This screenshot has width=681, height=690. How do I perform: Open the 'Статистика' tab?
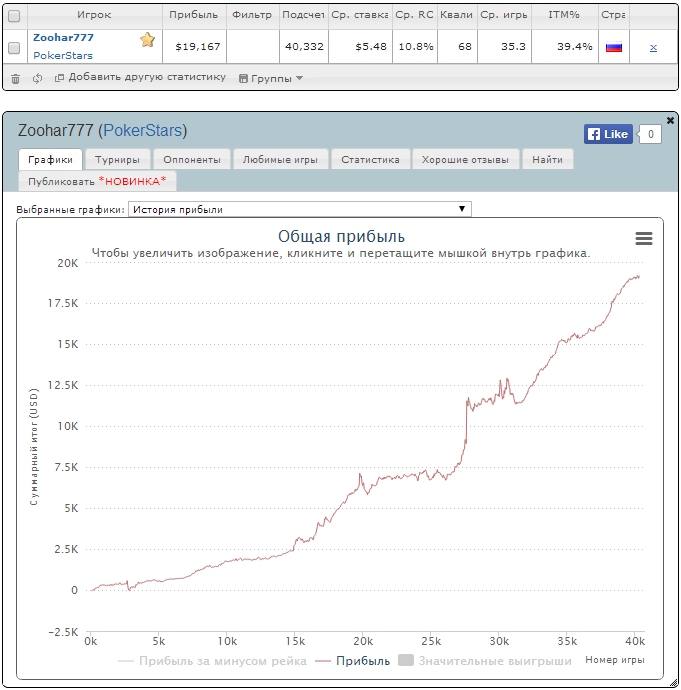point(370,159)
